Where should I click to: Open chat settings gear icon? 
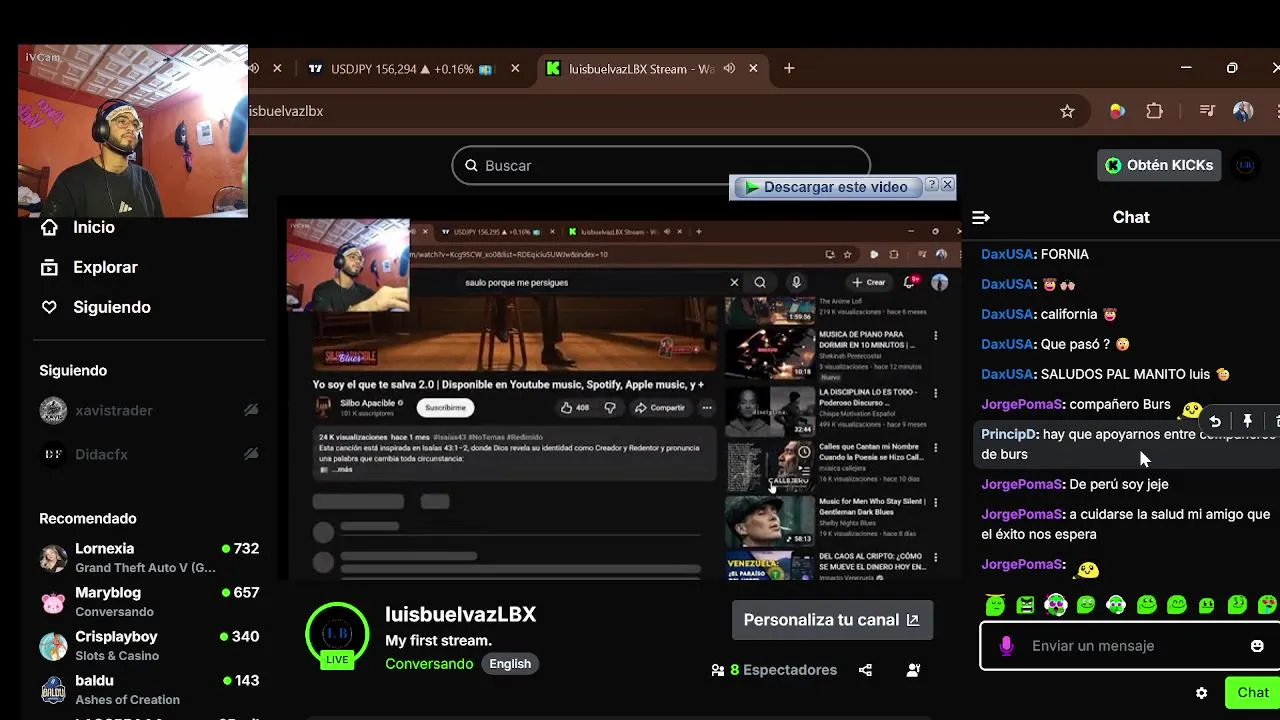(x=1202, y=693)
